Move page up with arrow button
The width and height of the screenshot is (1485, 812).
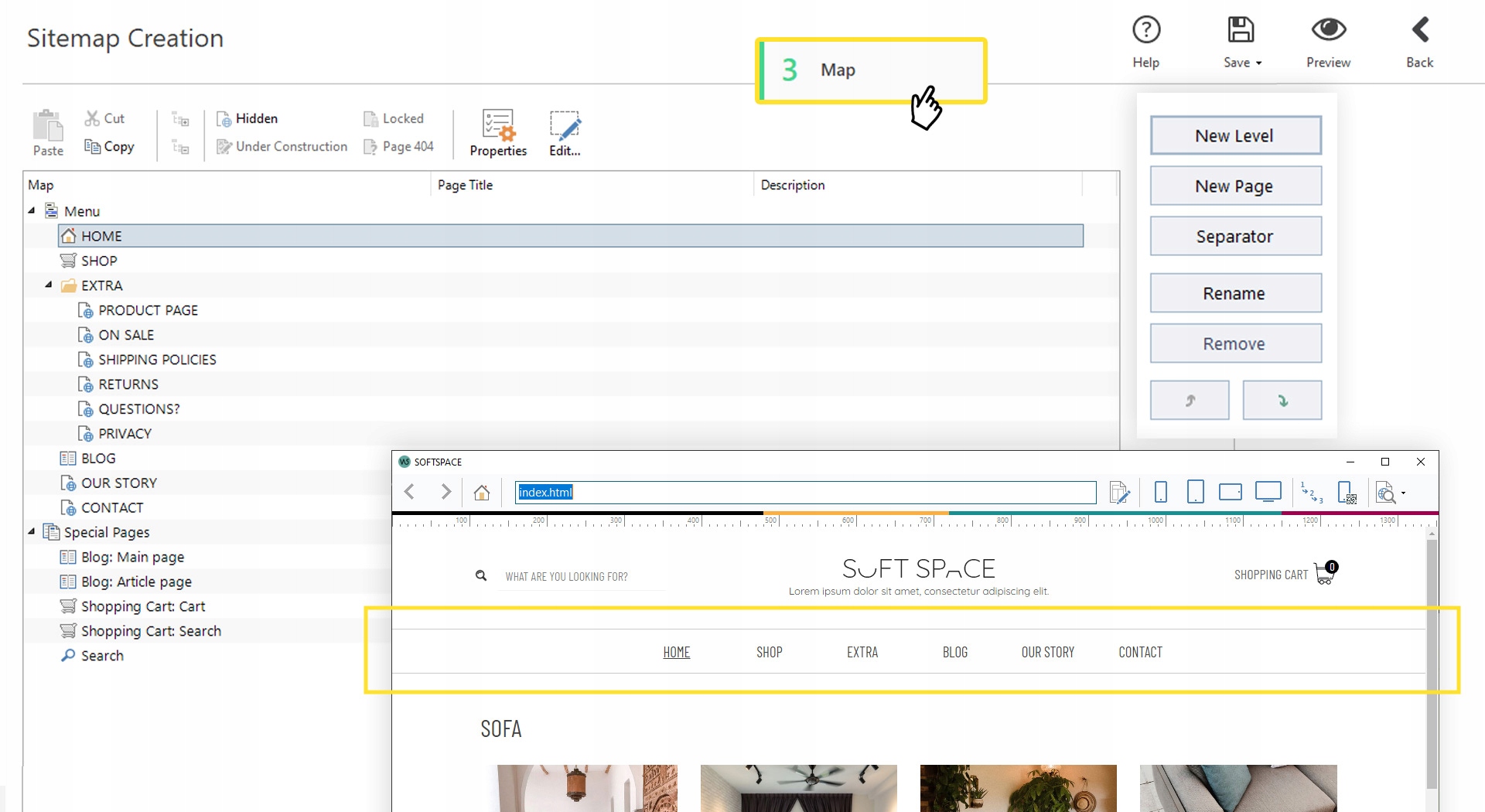pos(1190,400)
